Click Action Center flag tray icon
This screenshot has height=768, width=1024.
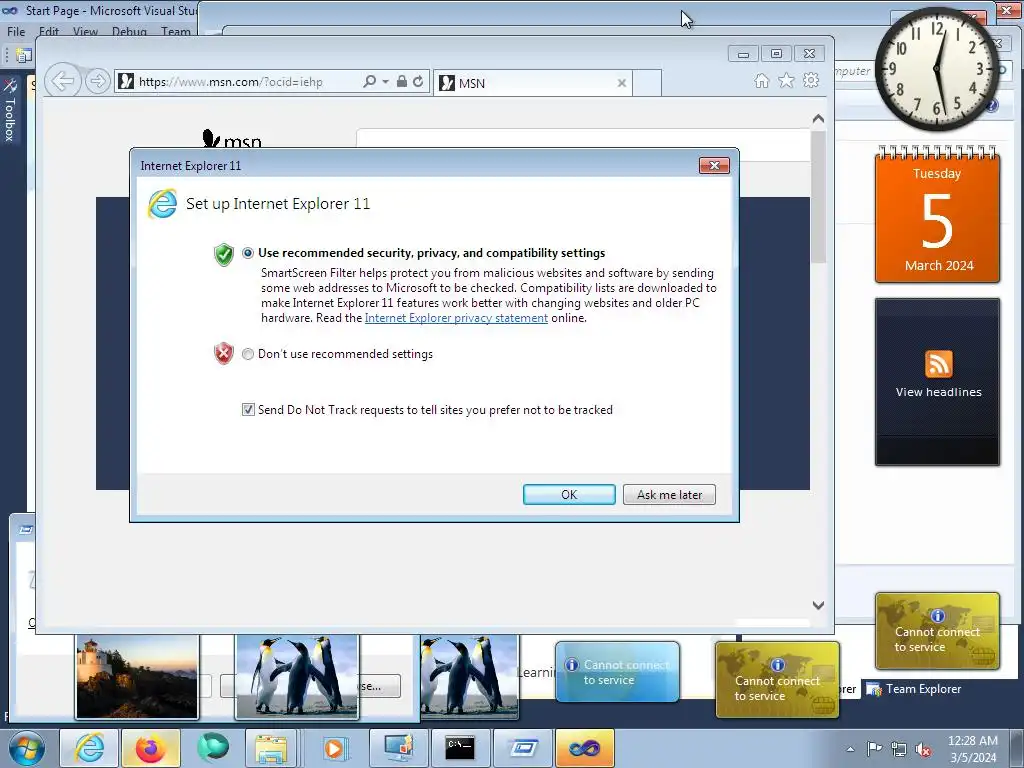click(874, 749)
